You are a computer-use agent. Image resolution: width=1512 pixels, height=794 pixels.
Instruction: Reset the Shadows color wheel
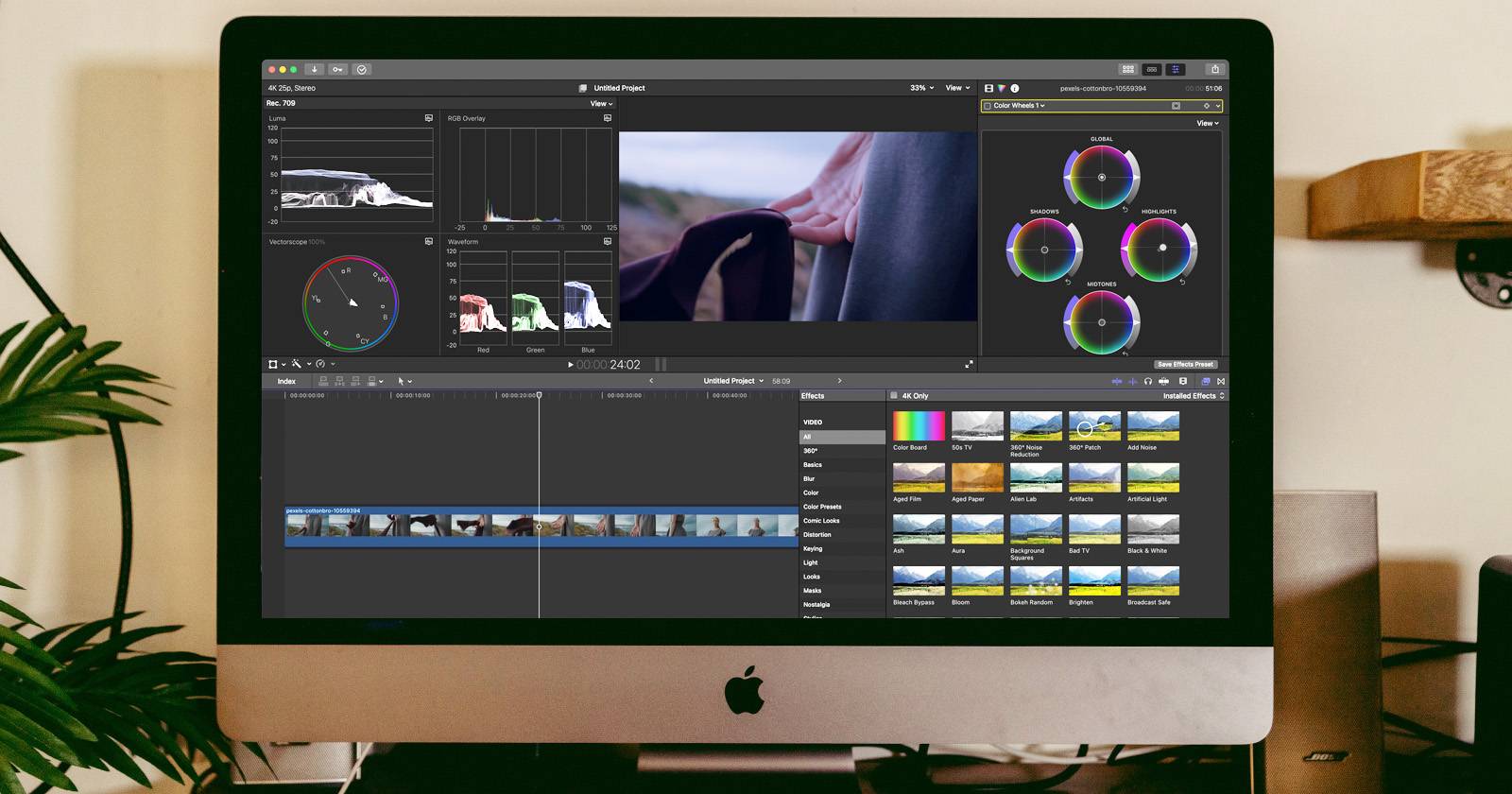point(1068,282)
